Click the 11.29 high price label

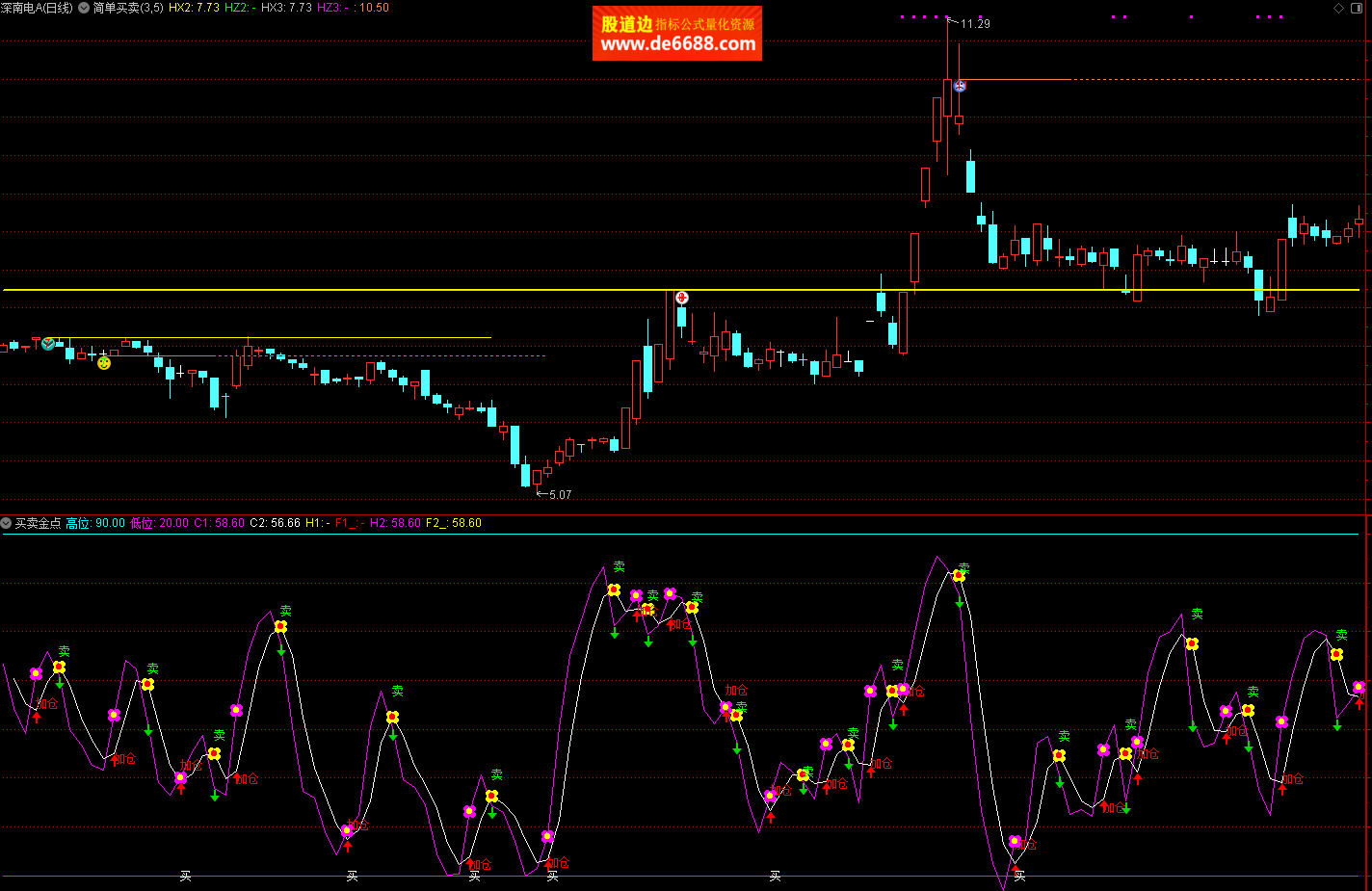click(x=975, y=24)
